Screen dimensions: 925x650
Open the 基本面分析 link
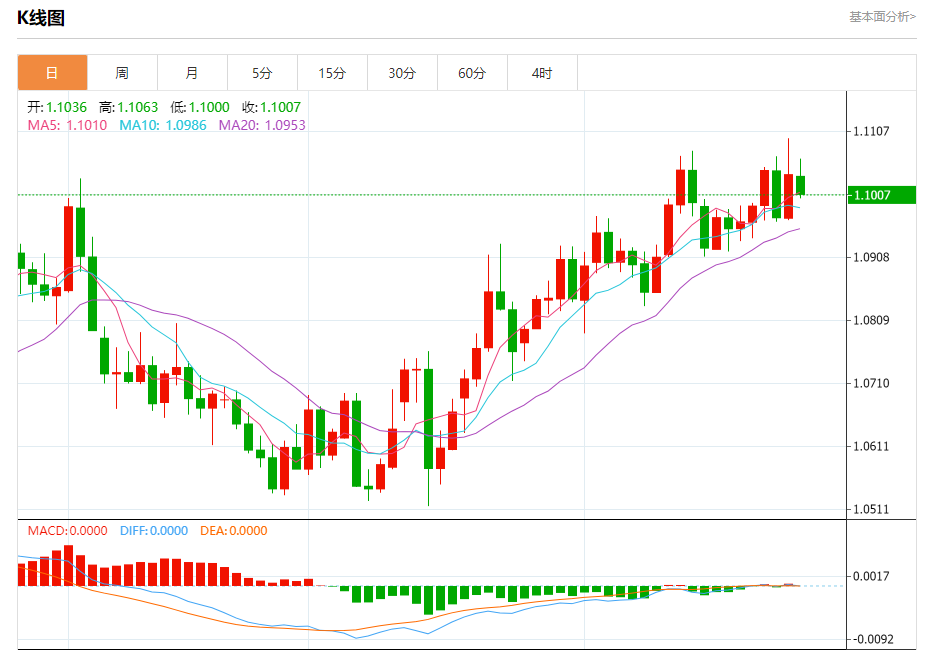(882, 17)
